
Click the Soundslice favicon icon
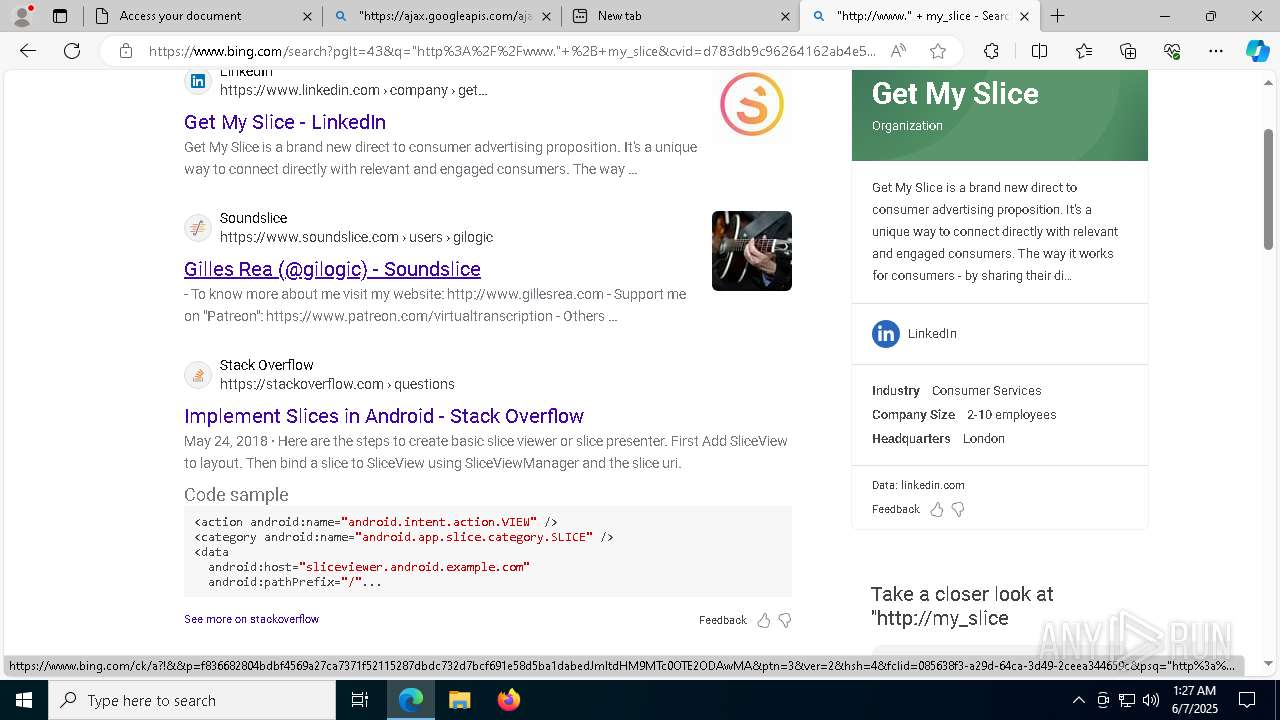pyautogui.click(x=198, y=228)
